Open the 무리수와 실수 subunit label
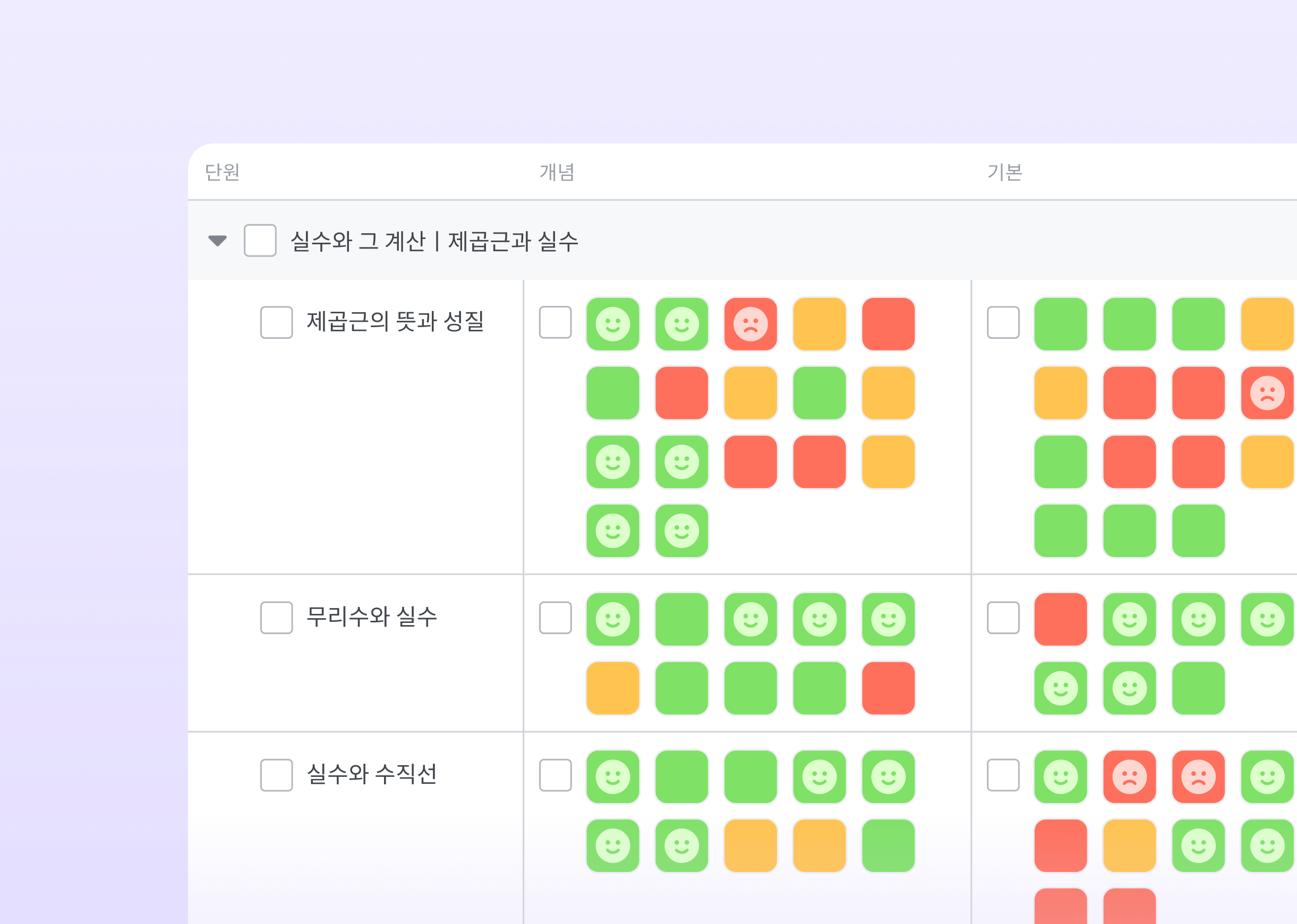Viewport: 1297px width, 924px height. (x=372, y=617)
